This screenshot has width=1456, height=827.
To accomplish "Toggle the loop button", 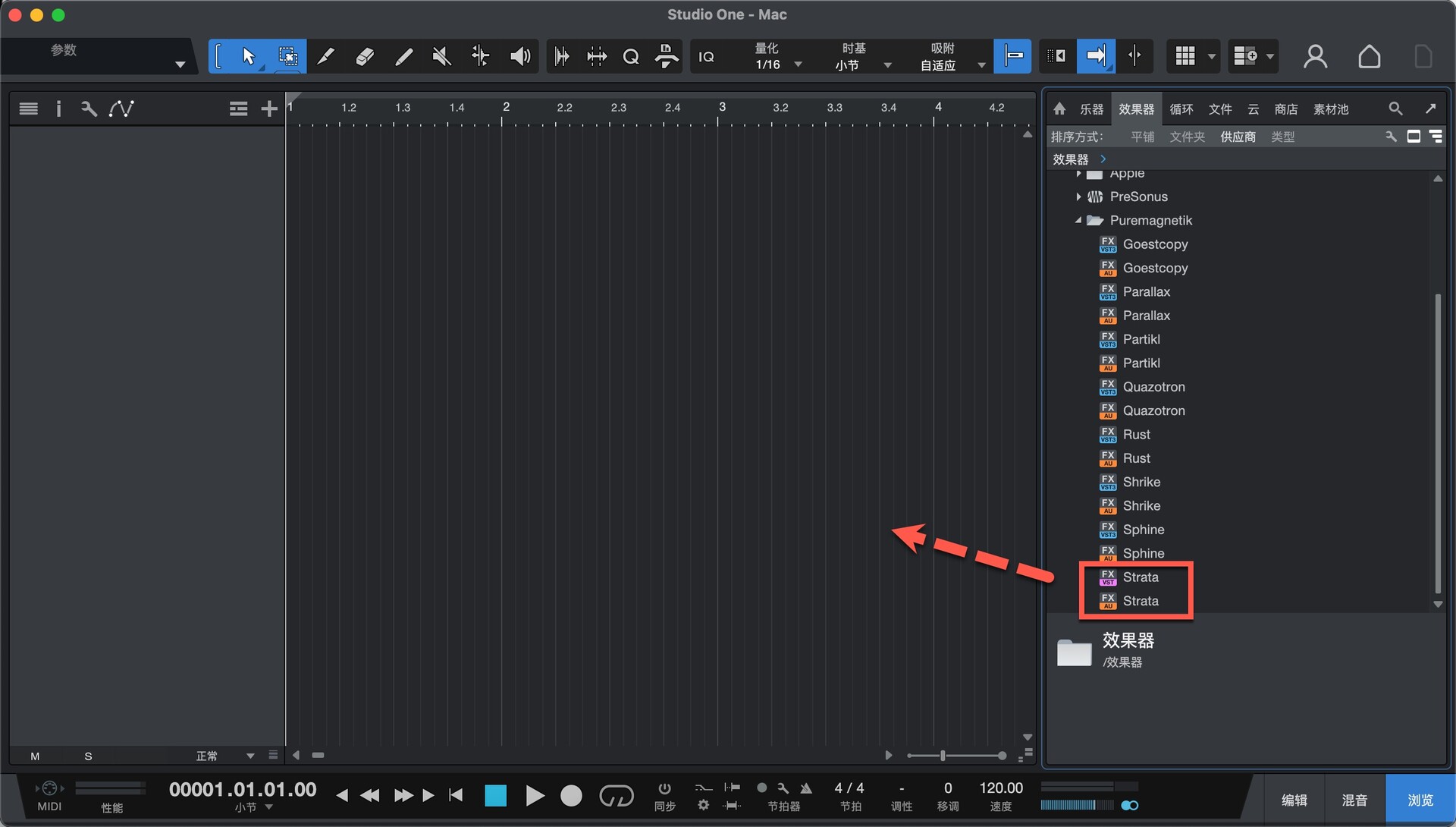I will (616, 795).
